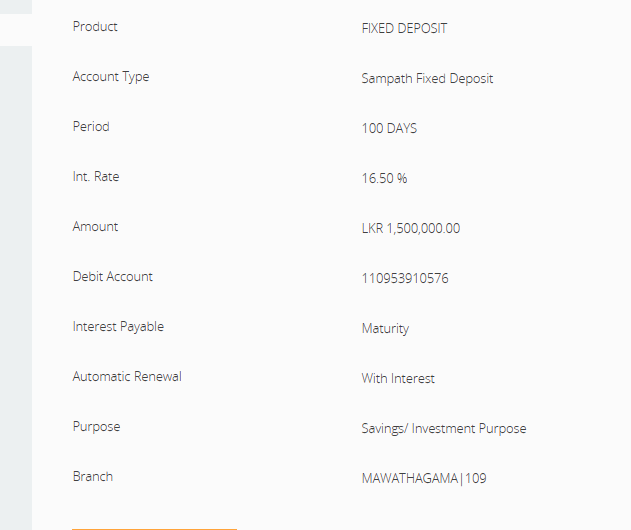Select the With Interest renewal value
The height and width of the screenshot is (530, 631).
pos(398,379)
